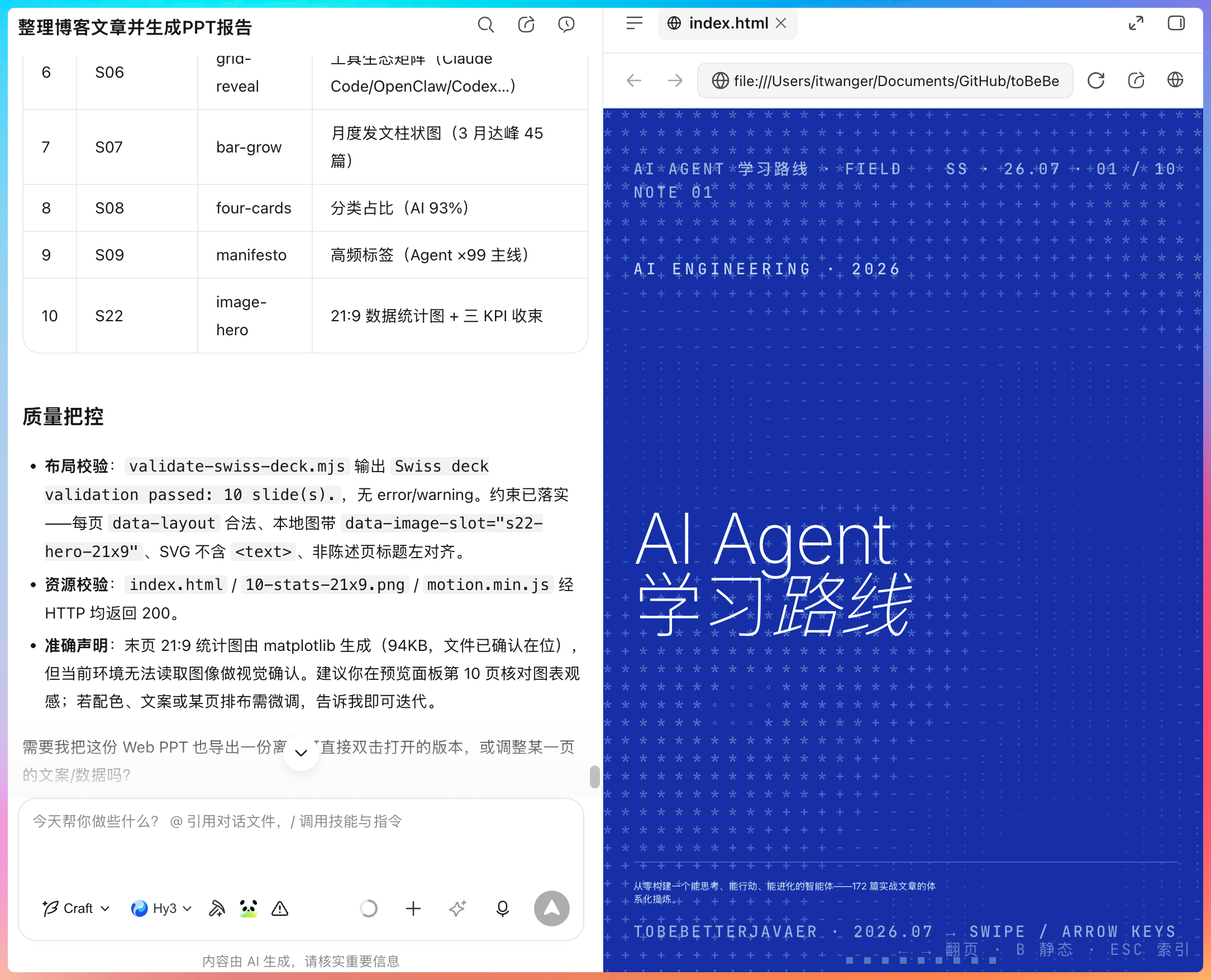
Task: Switch to the index.html tab
Action: tap(727, 23)
